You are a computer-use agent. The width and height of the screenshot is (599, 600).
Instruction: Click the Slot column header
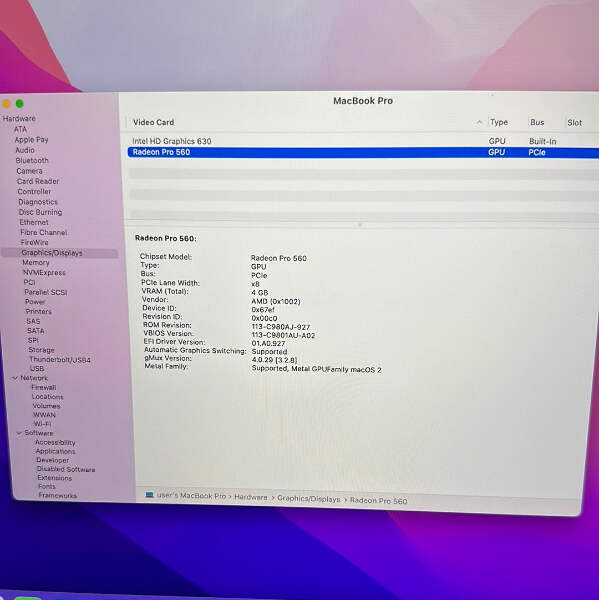574,122
